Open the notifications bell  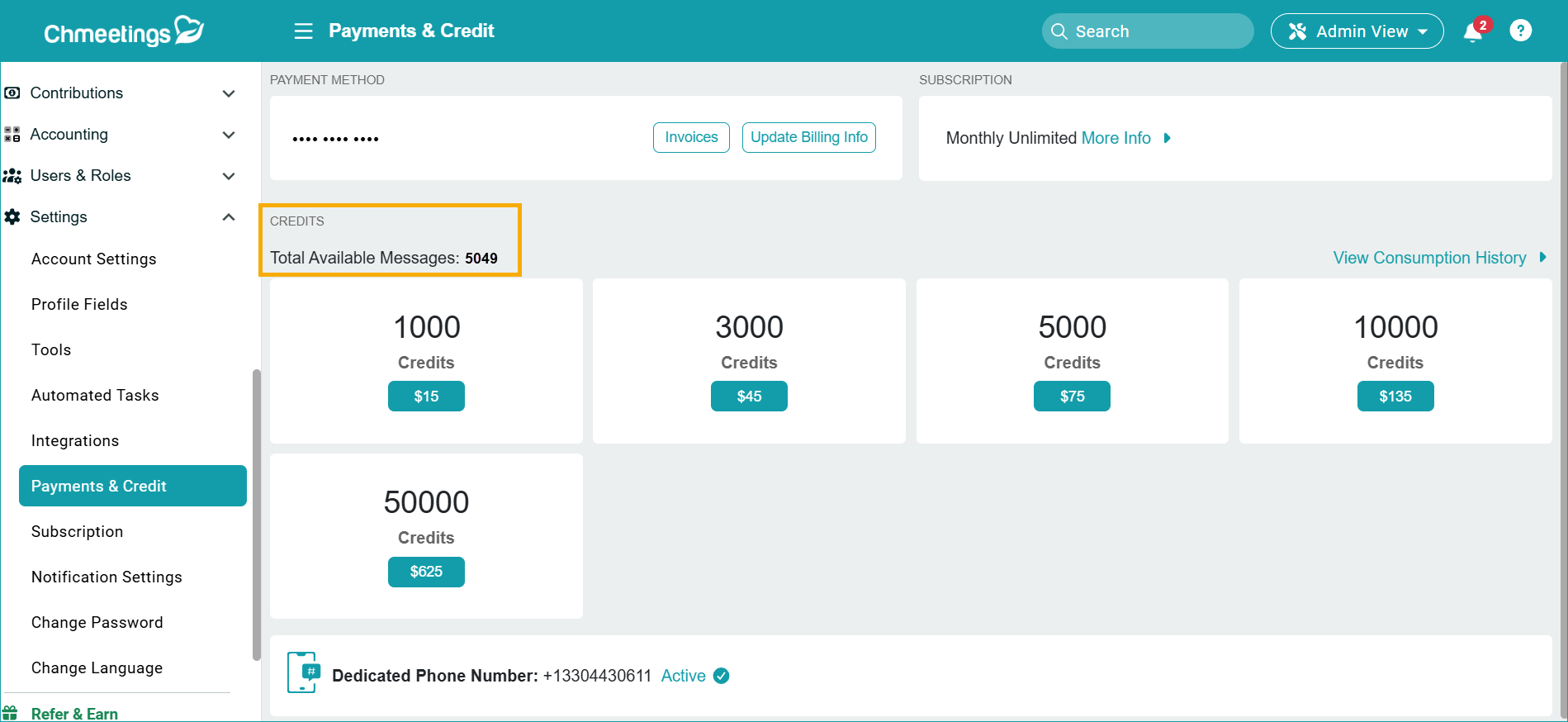(x=1473, y=32)
